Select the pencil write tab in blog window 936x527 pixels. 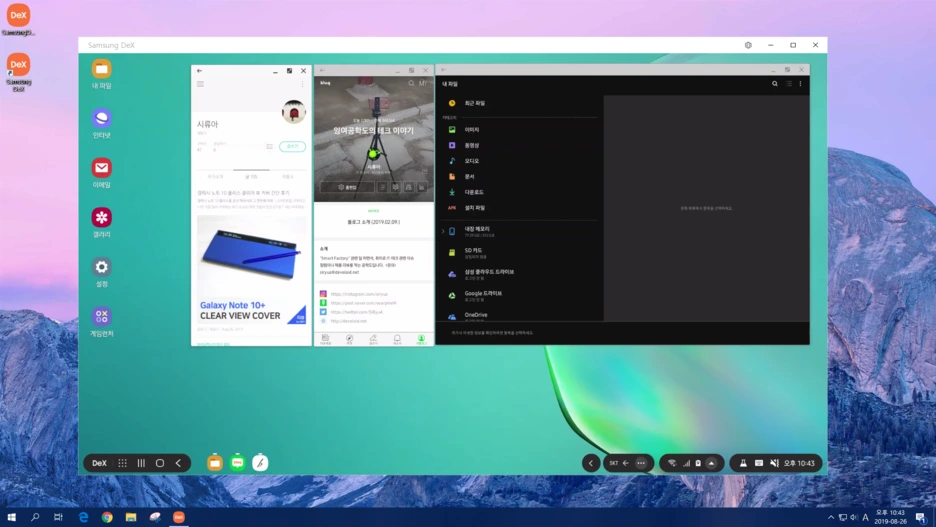373,339
